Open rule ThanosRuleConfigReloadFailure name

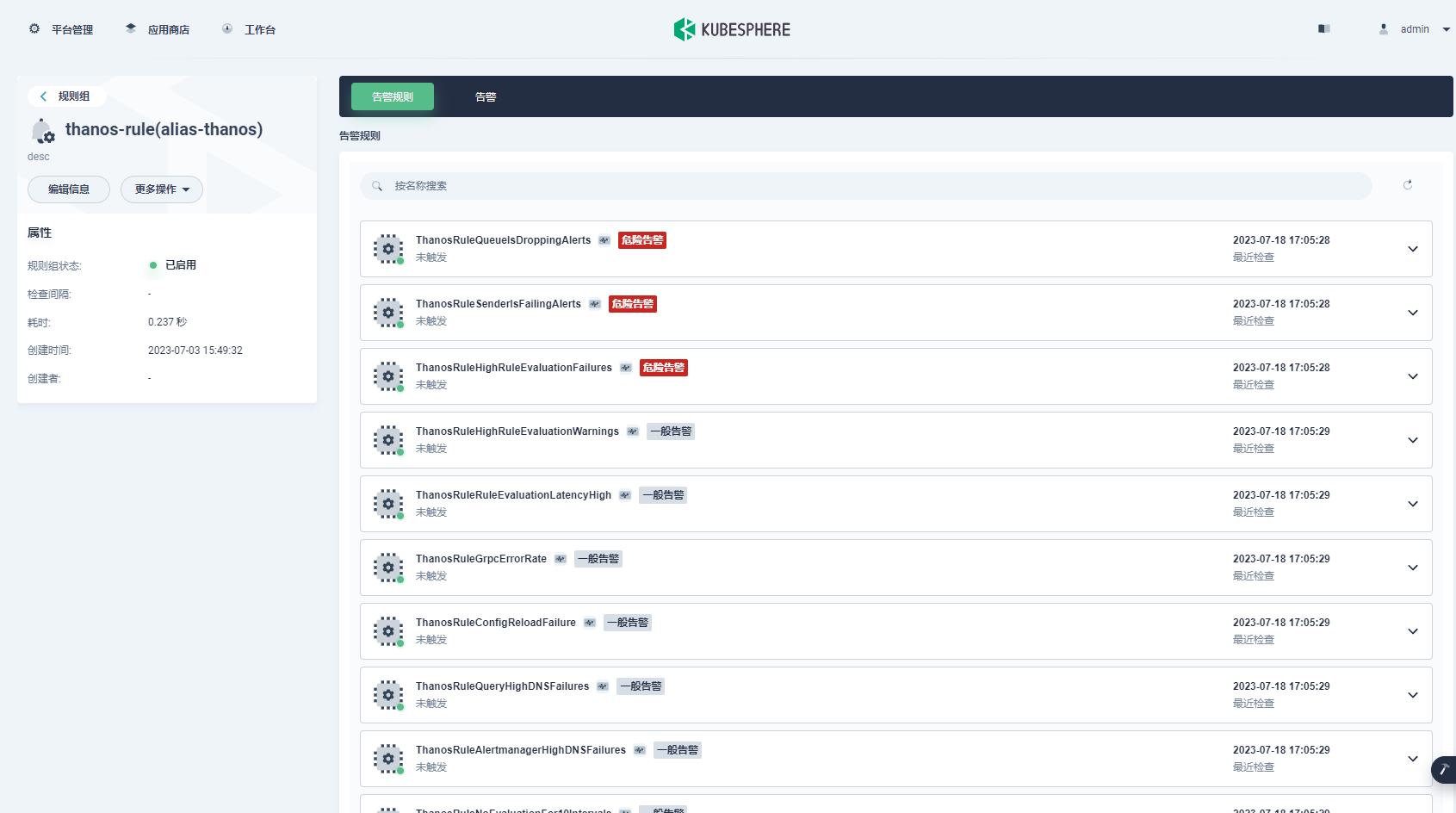[496, 623]
